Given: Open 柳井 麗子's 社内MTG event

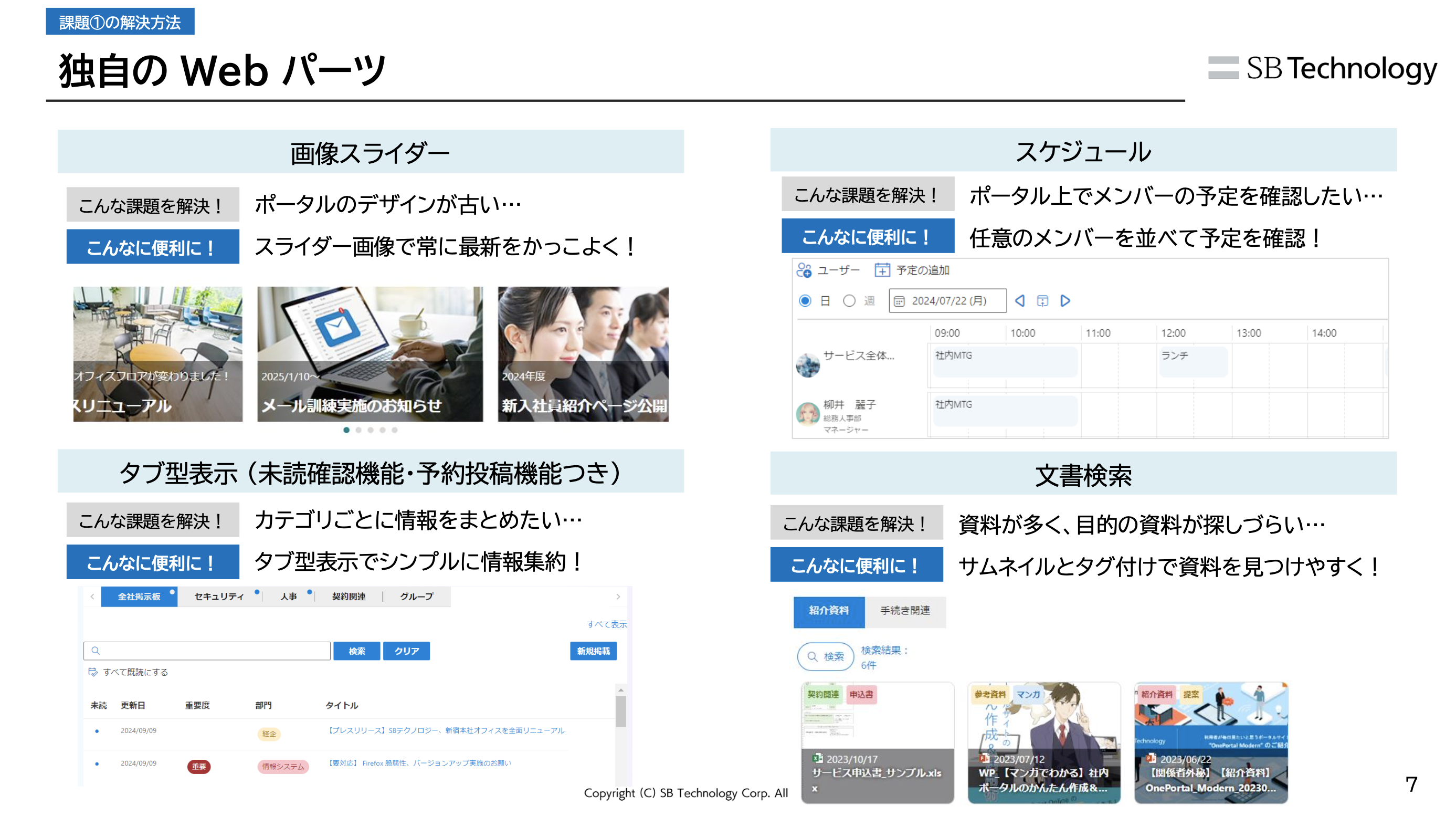Looking at the screenshot, I should click(1006, 411).
